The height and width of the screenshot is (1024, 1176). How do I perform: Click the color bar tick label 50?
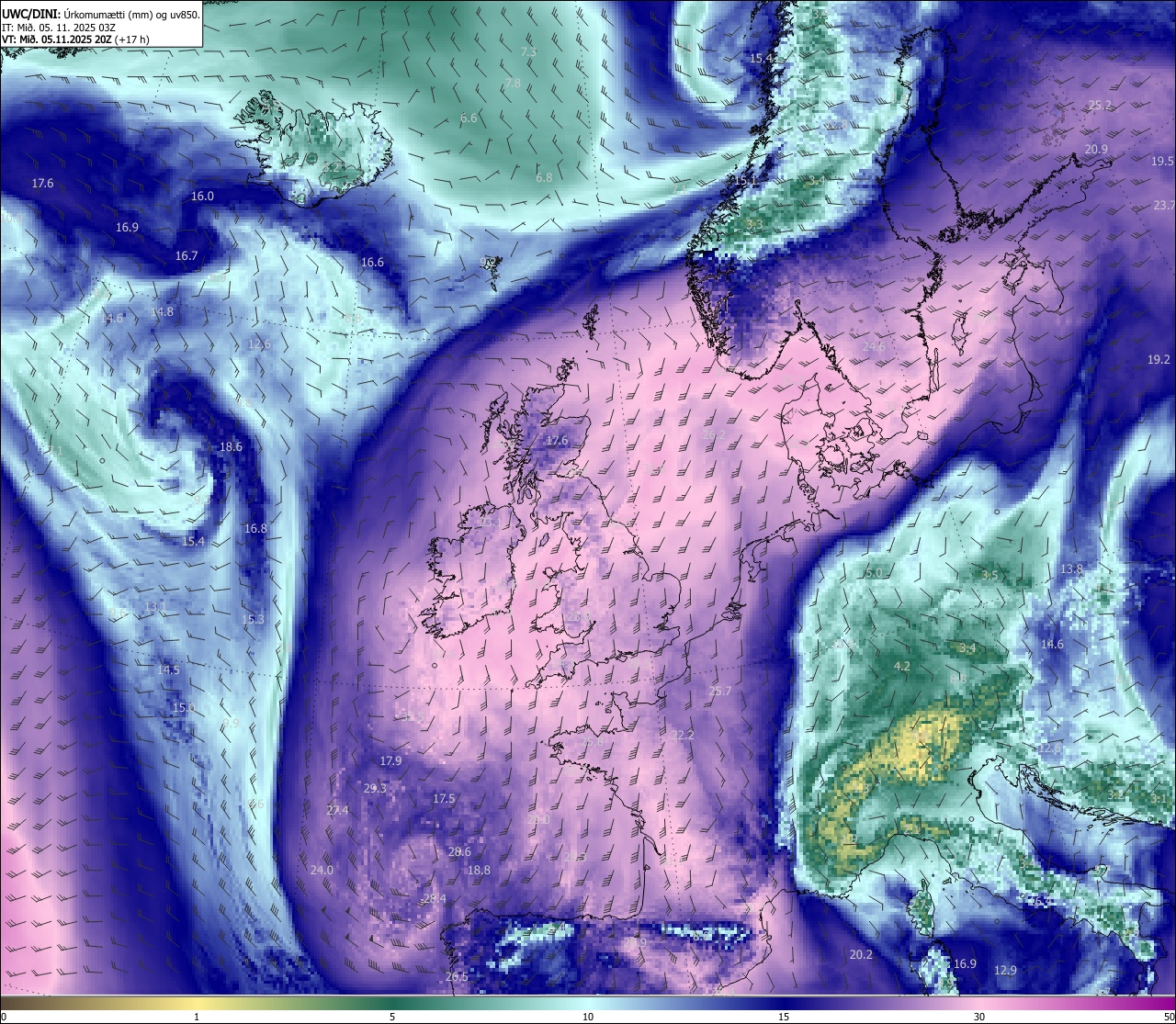point(1169,1017)
